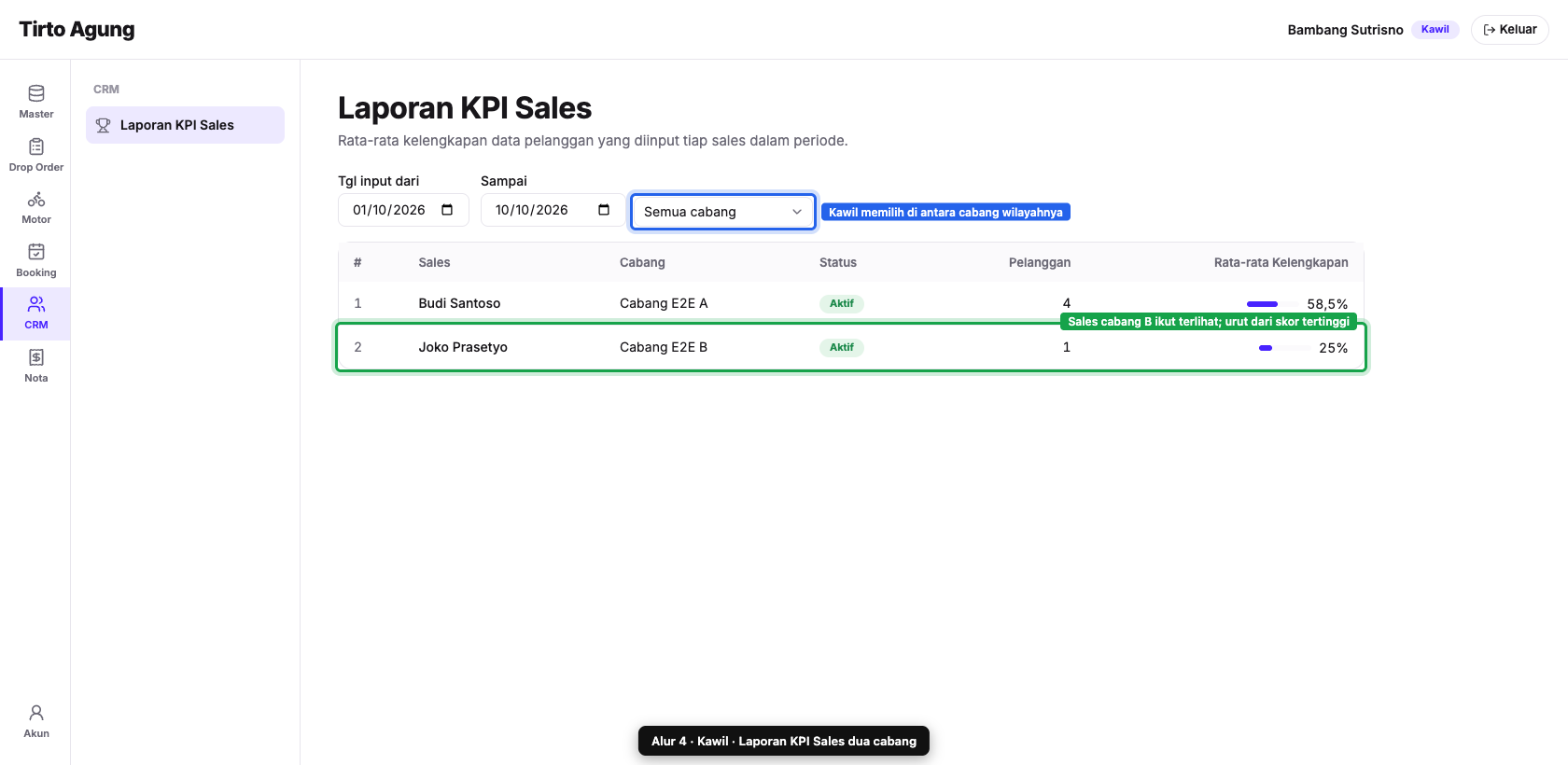Viewport: 1568px width, 765px height.
Task: Click the Sampai date field value
Action: pyautogui.click(x=532, y=210)
